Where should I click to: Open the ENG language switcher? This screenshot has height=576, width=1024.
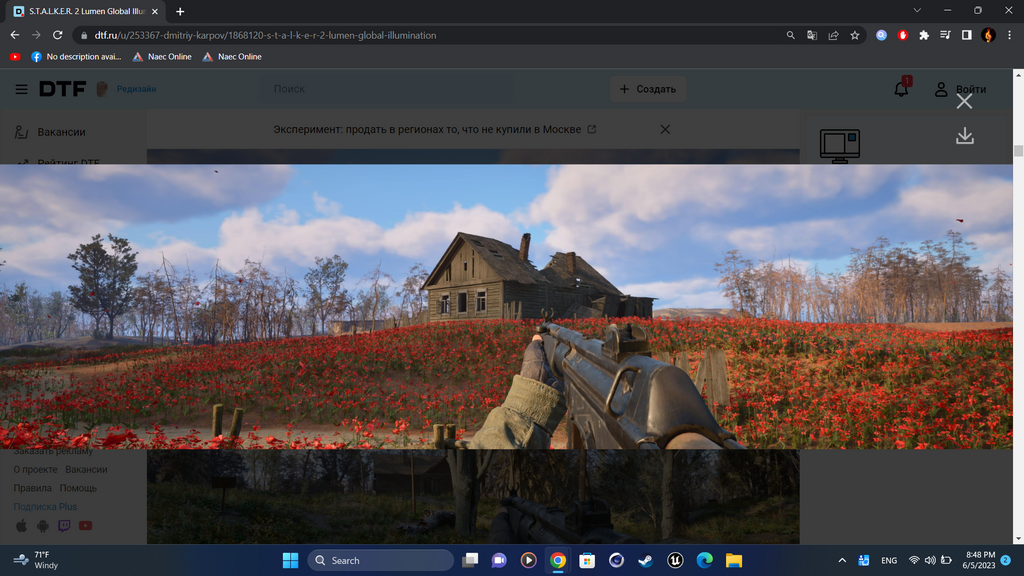889,560
